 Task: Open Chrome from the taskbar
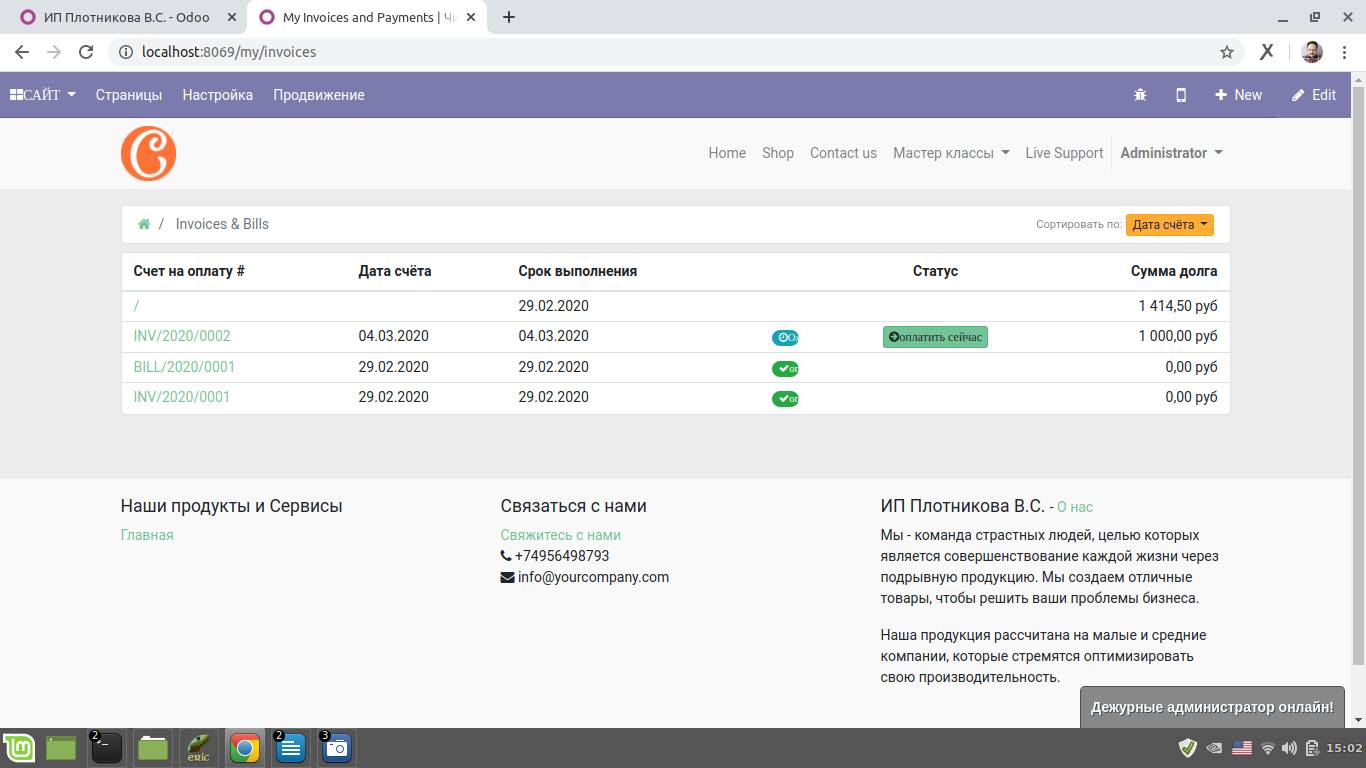[x=244, y=748]
